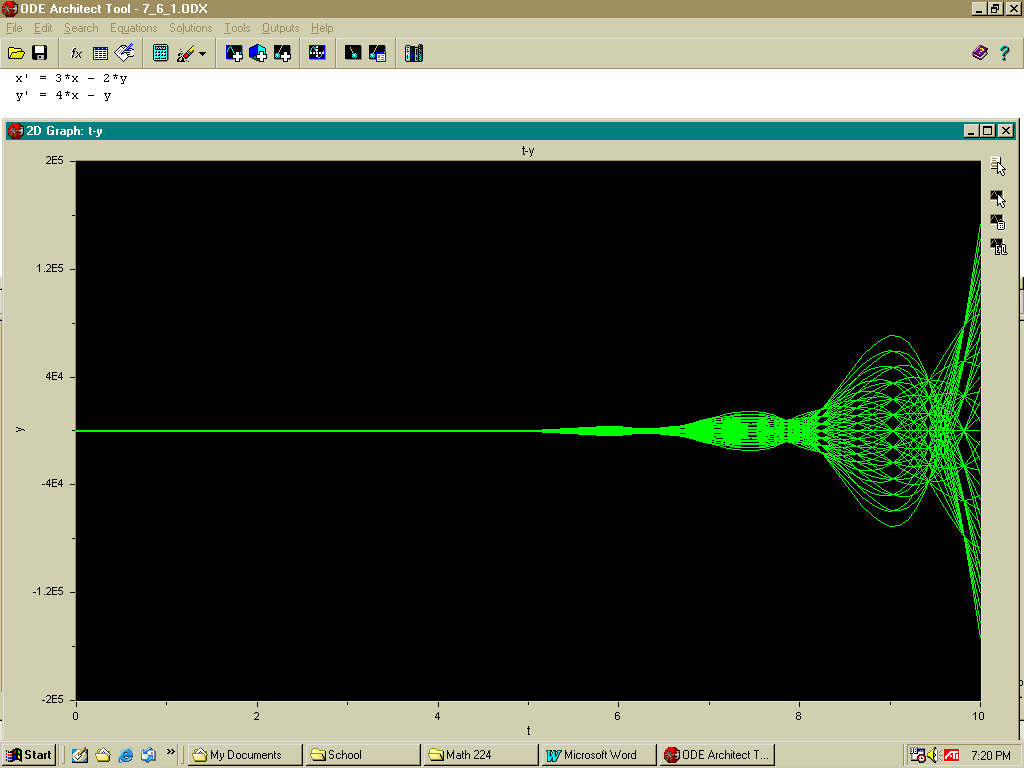Image resolution: width=1024 pixels, height=768 pixels.
Task: Click the t-axis tick value 10
Action: pos(978,716)
